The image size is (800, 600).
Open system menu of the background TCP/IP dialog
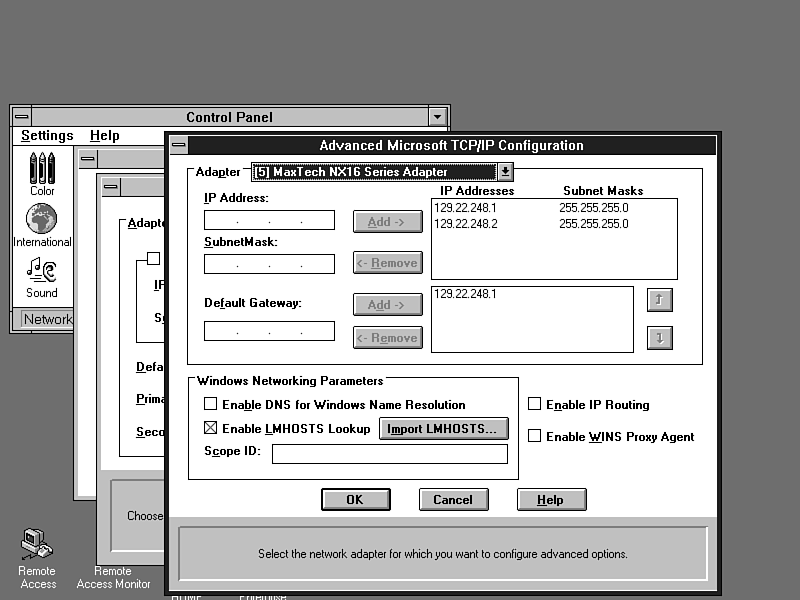point(111,187)
